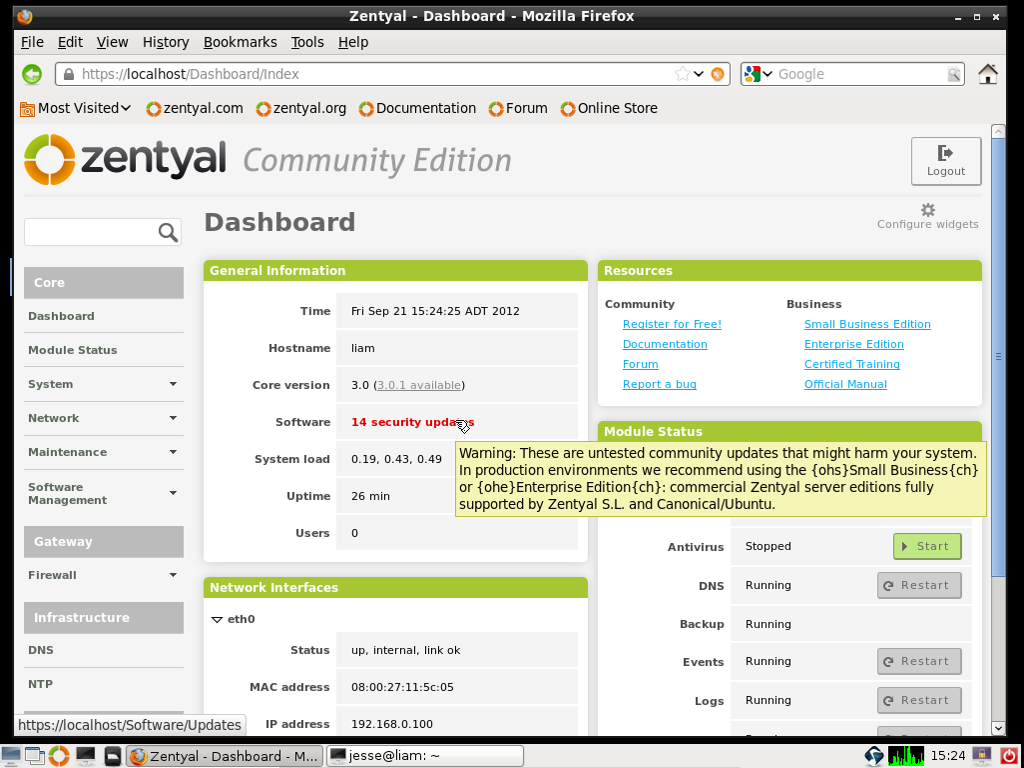1024x768 pixels.
Task: Start the Antivirus module
Action: click(x=927, y=547)
